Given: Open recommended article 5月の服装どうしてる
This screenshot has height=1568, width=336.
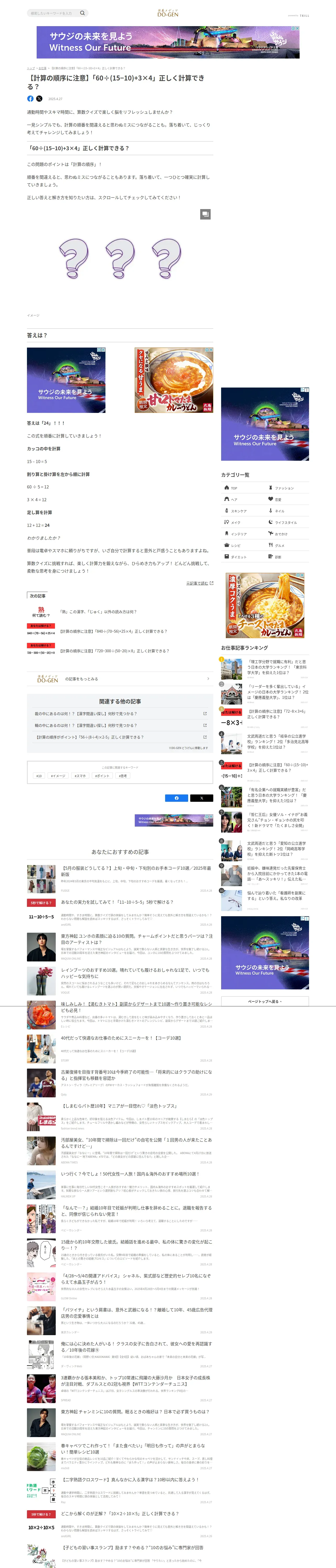Looking at the screenshot, I should [x=120, y=878].
